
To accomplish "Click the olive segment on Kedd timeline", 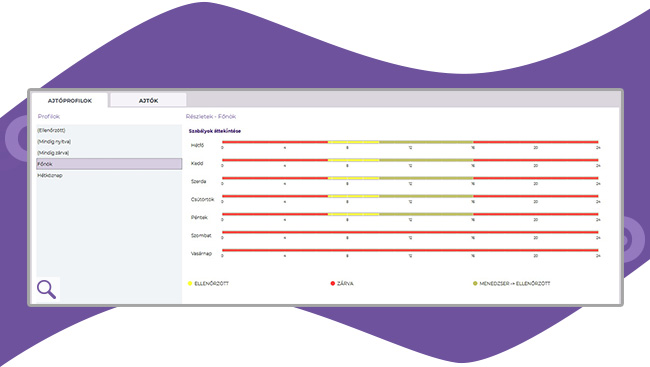I will coord(426,160).
